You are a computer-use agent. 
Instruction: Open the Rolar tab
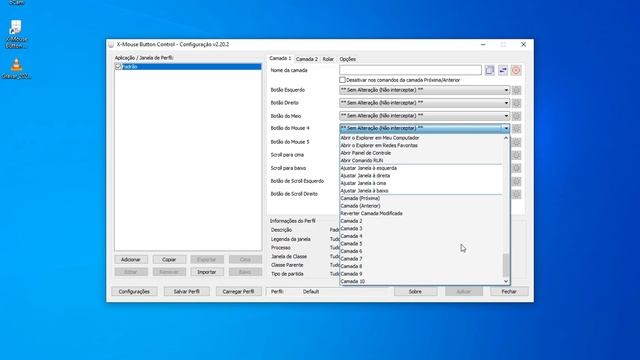click(x=328, y=59)
